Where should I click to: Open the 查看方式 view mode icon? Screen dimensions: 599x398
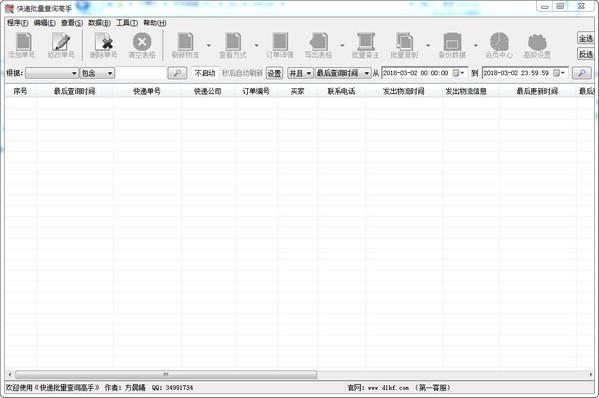click(233, 46)
